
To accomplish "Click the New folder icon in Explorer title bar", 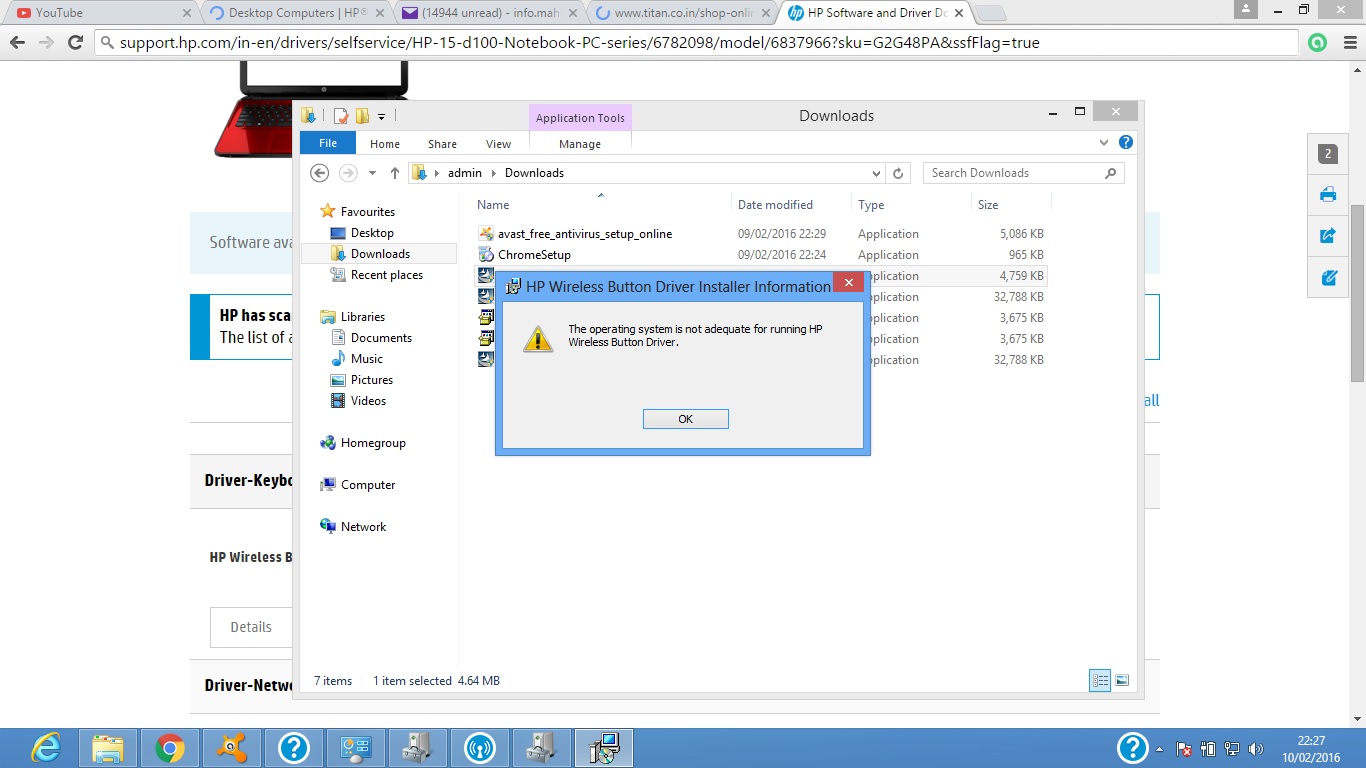I will click(362, 116).
